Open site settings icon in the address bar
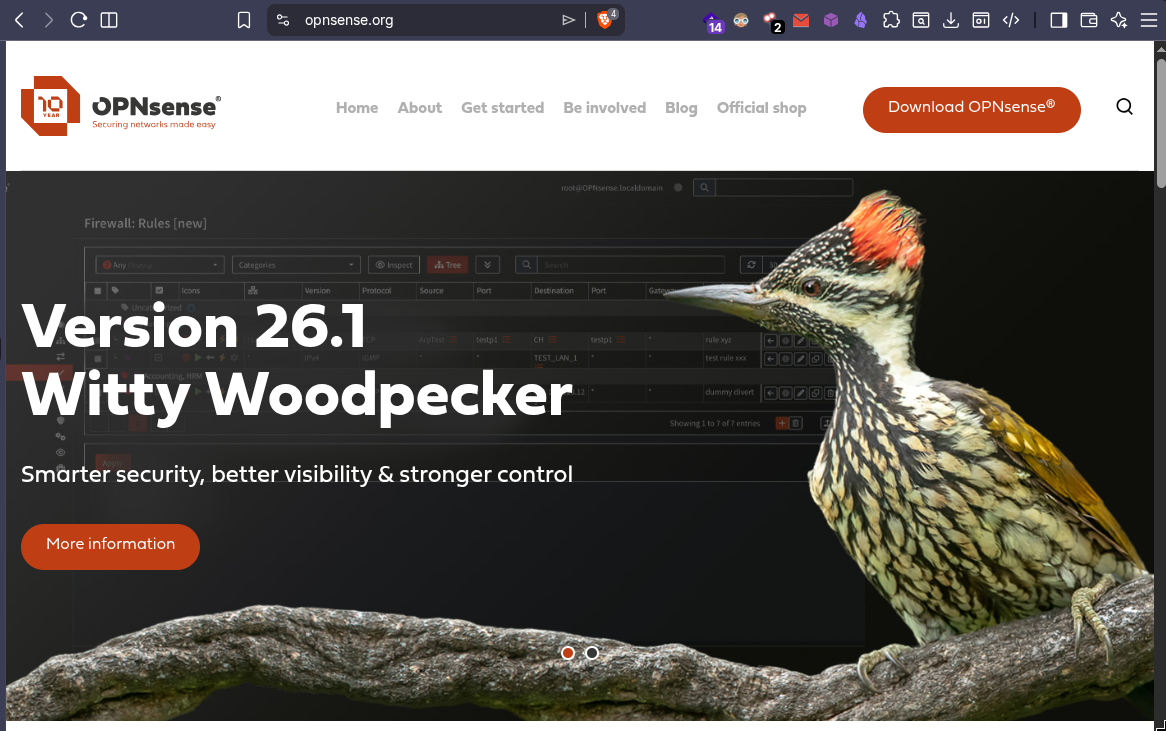Viewport: 1166px width, 731px height. point(283,20)
